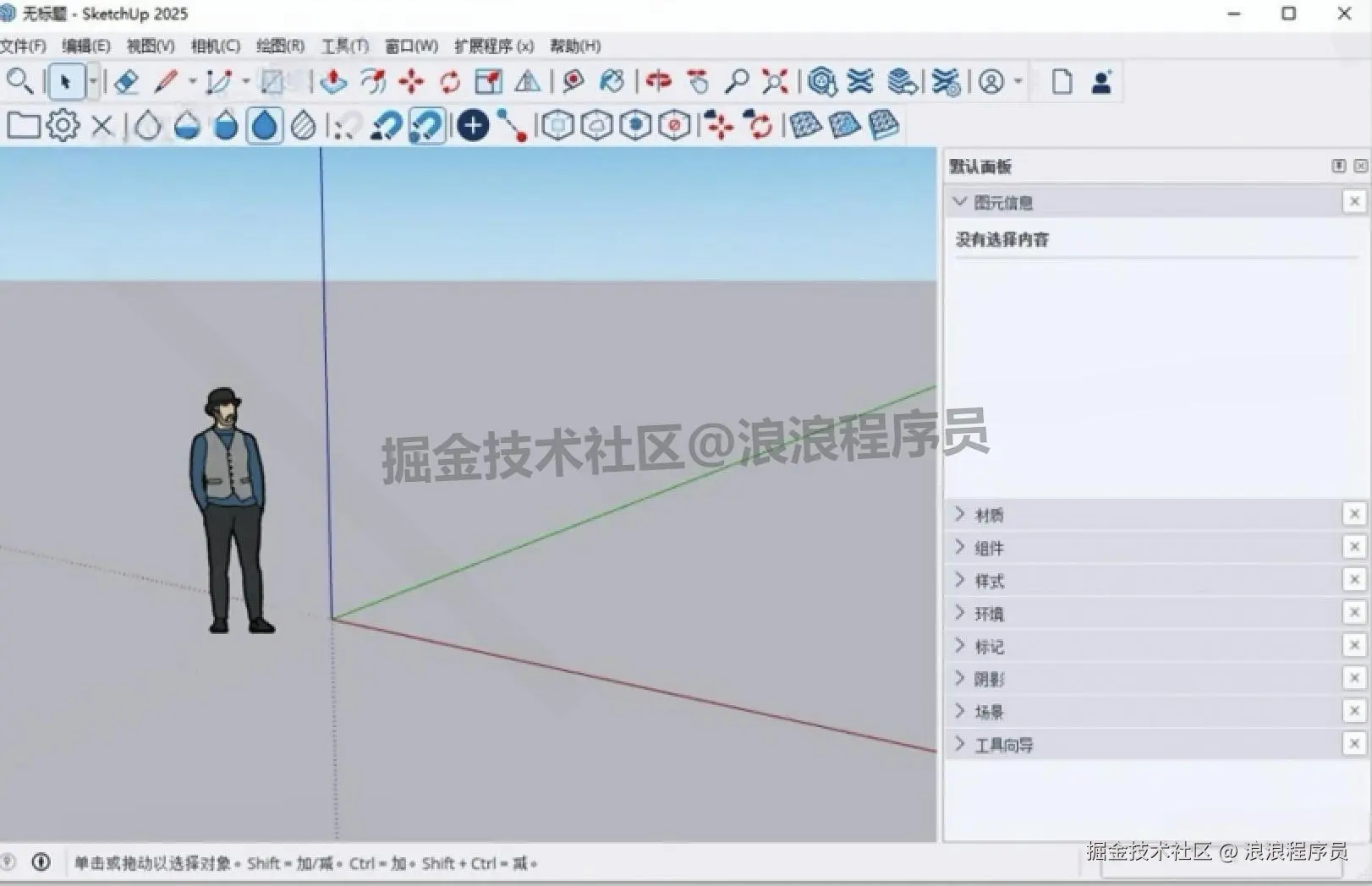Viewport: 1372px width, 886px height.
Task: Activate the Rotate tool
Action: [x=449, y=82]
